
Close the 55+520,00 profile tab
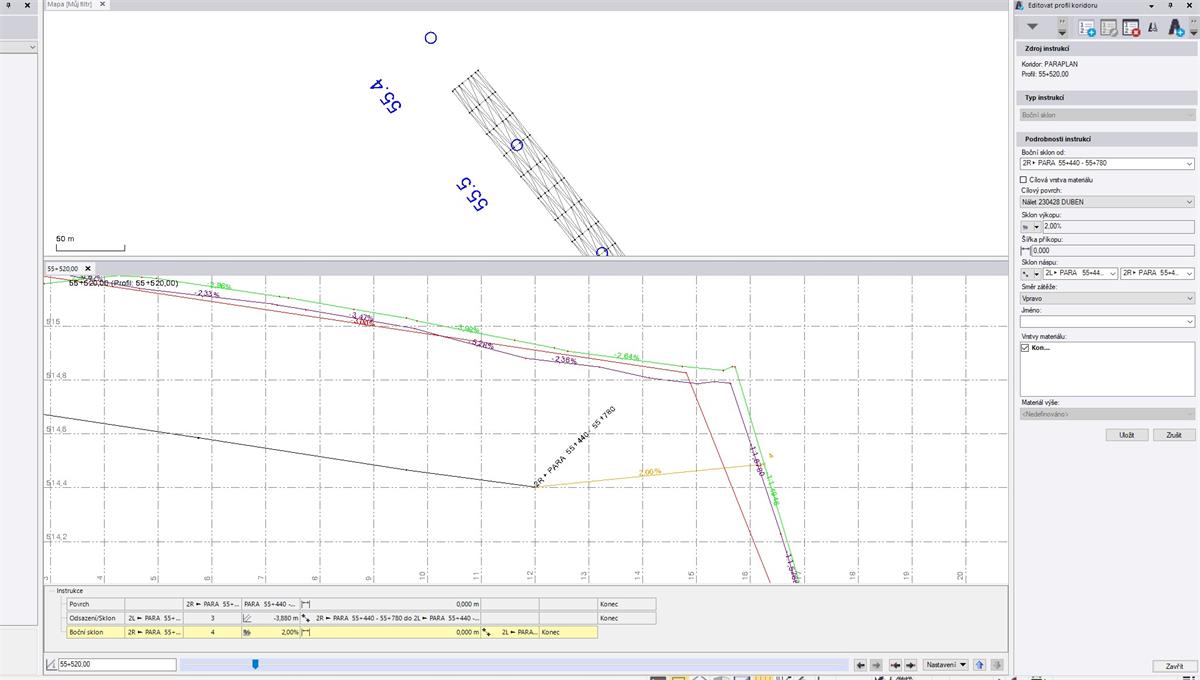88,269
